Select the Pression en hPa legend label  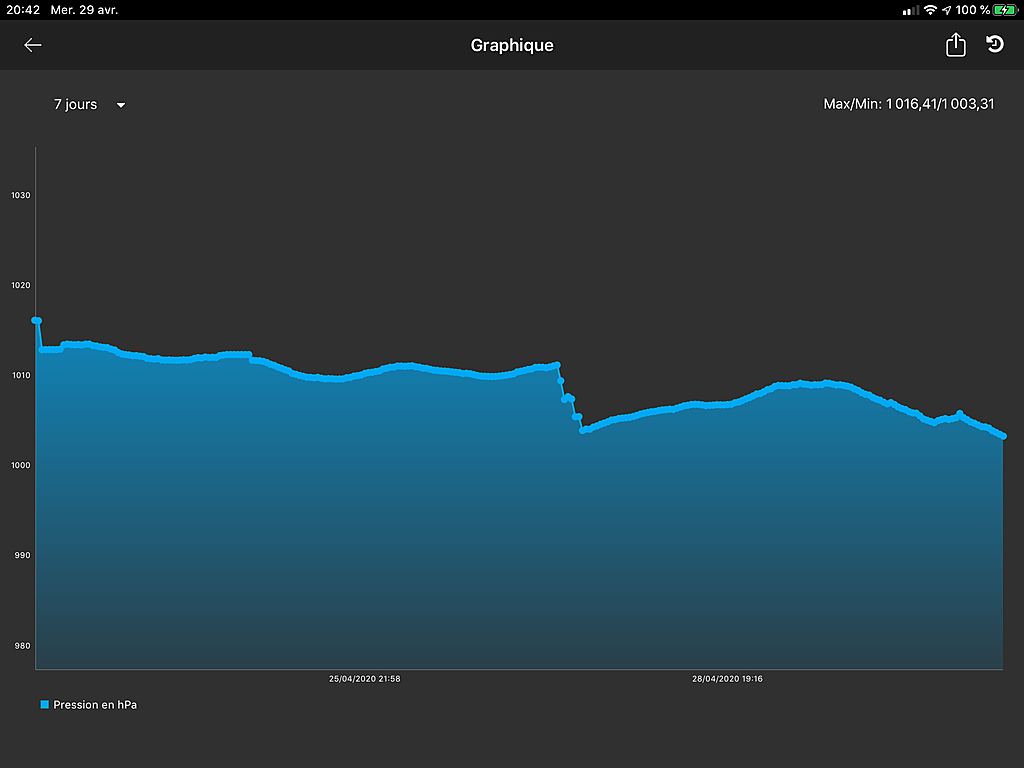[95, 705]
